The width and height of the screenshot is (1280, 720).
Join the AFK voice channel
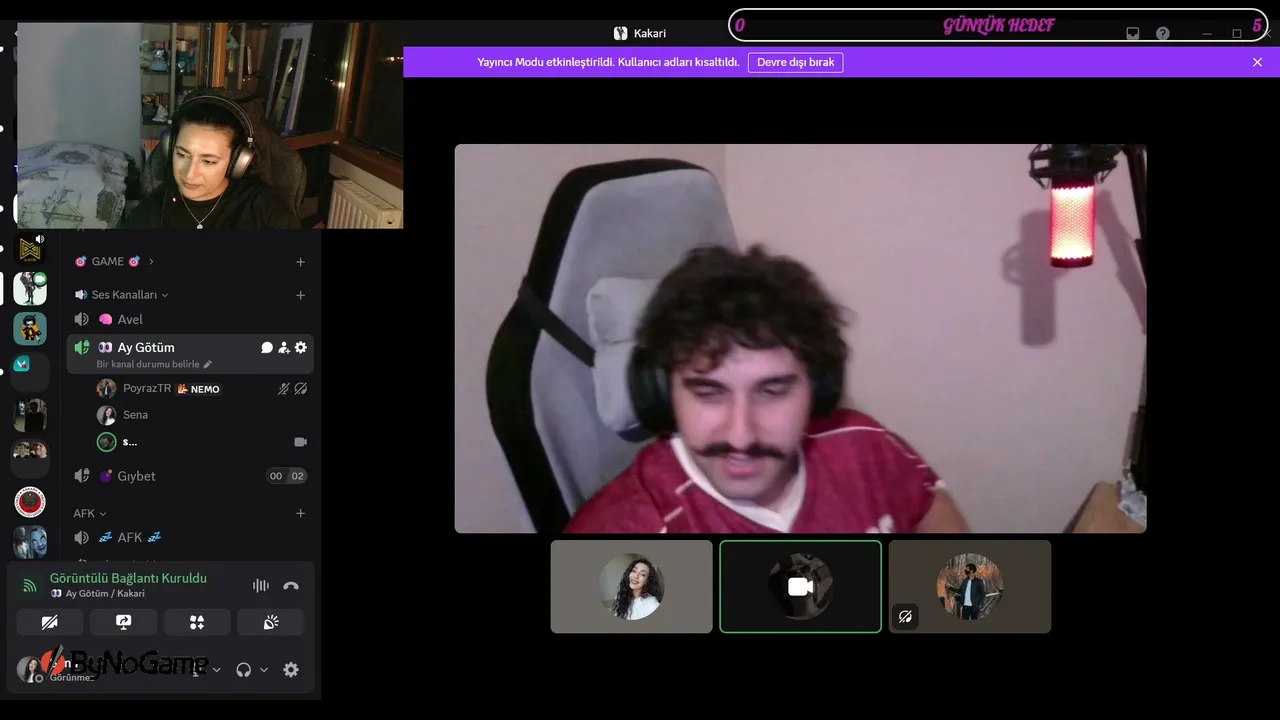190,537
